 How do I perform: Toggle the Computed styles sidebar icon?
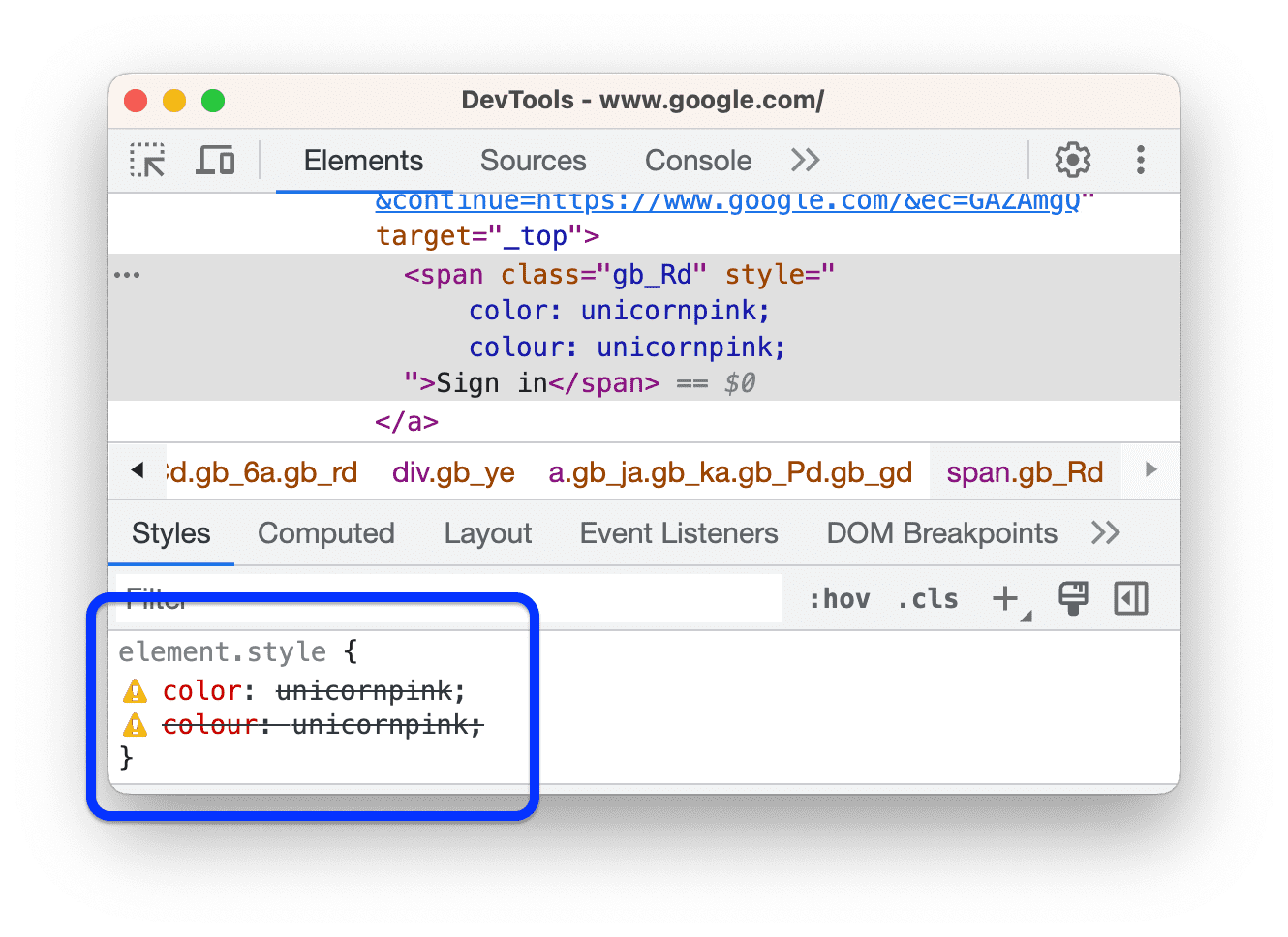1131,598
